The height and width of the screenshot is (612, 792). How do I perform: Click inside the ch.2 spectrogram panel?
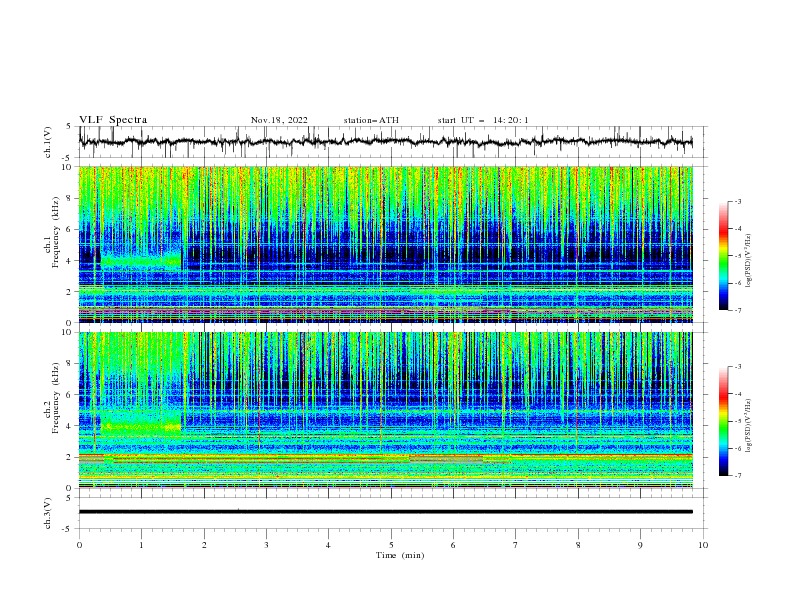[385, 410]
